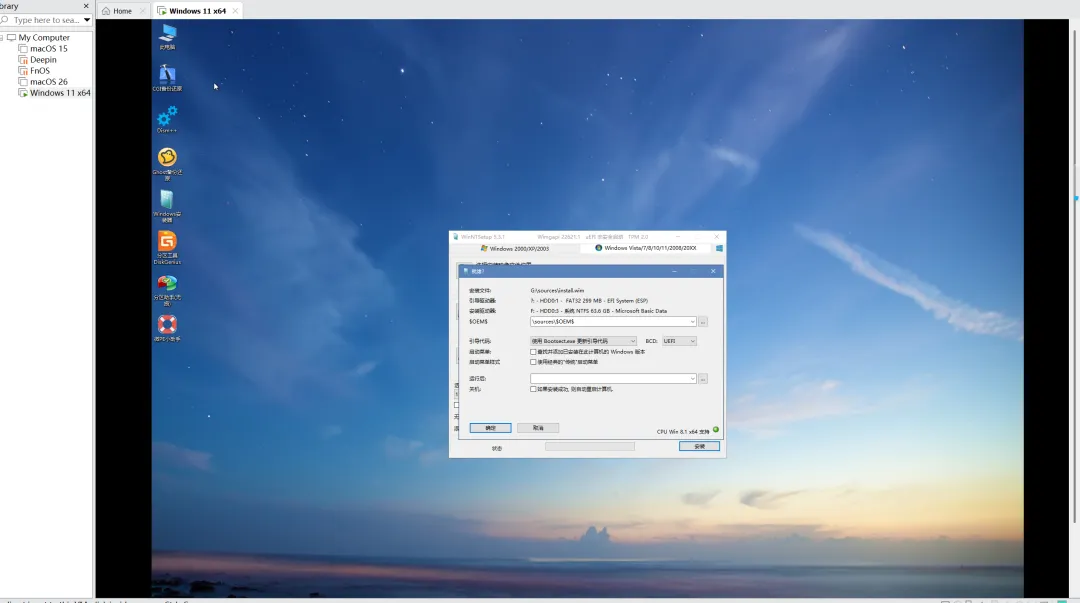
Task: Launch the Dism++ gear icon
Action: tap(167, 119)
